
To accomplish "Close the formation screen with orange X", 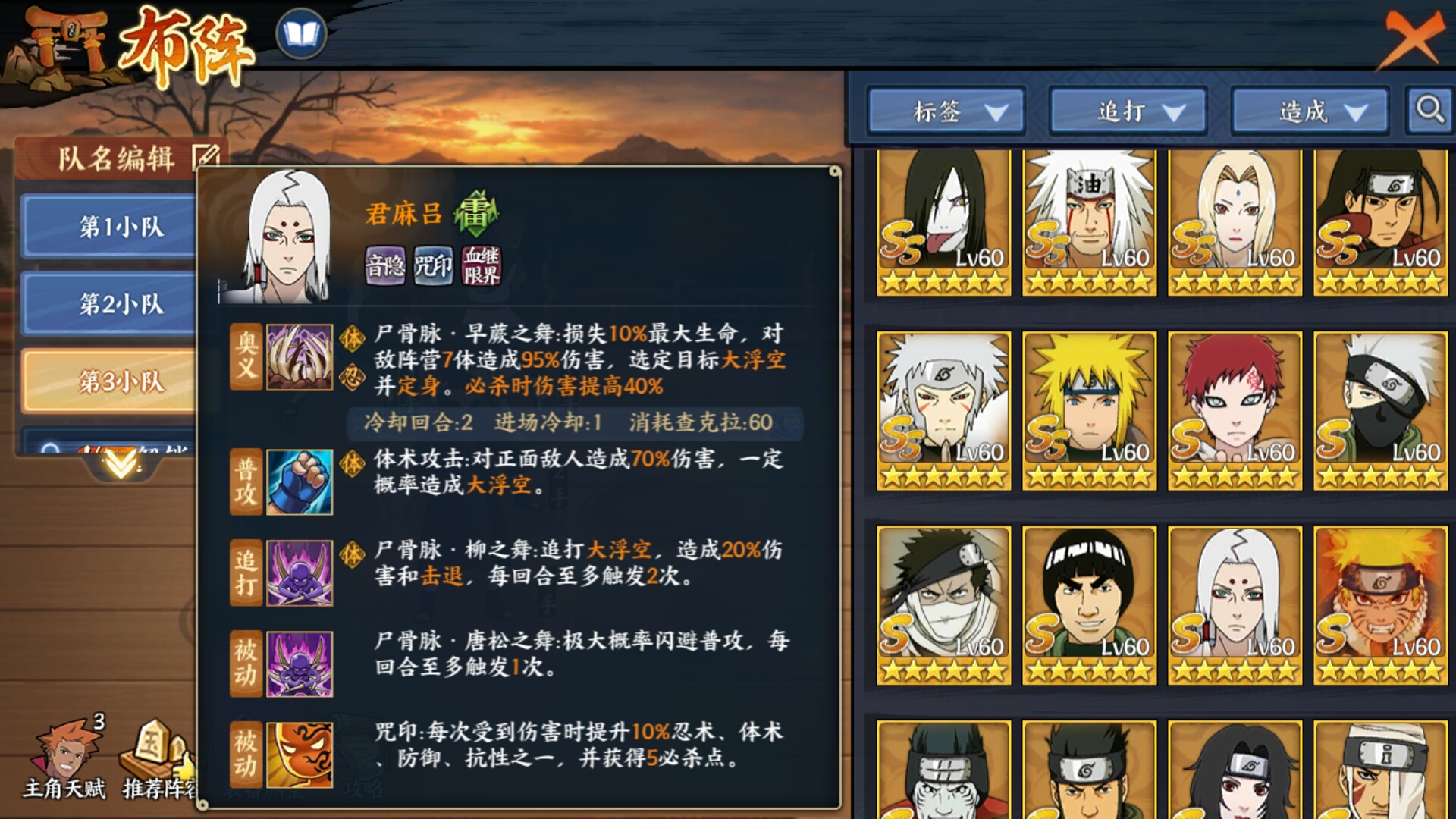I will coord(1411,38).
